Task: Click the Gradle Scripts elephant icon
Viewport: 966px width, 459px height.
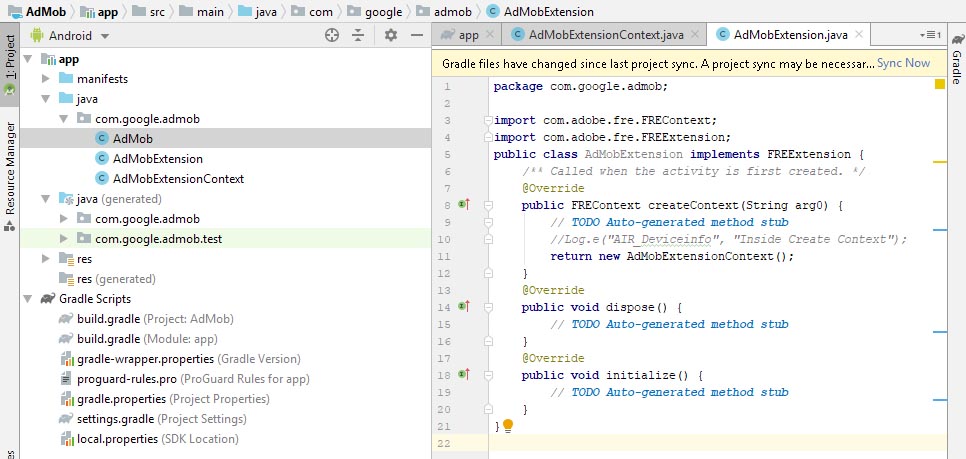Action: [48, 299]
